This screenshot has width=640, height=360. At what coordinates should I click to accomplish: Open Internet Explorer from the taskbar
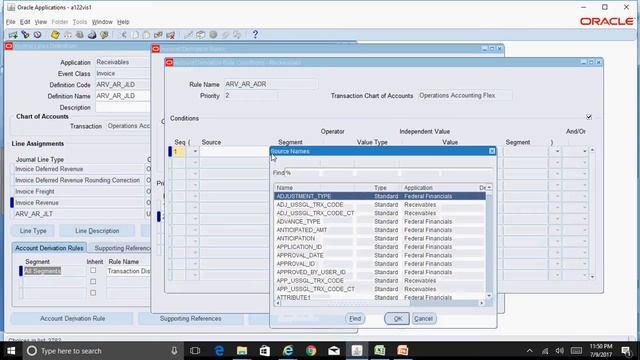(288, 351)
